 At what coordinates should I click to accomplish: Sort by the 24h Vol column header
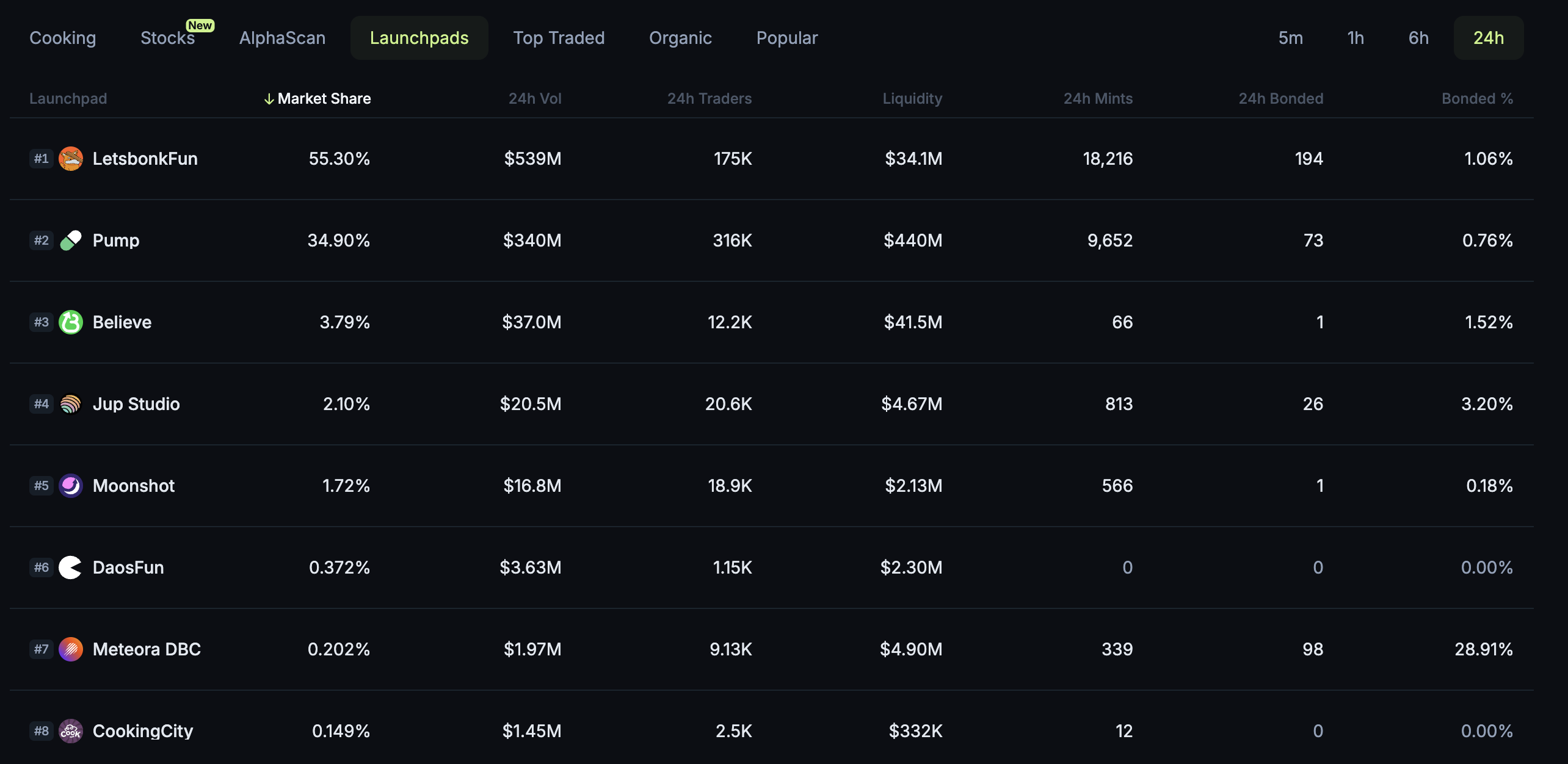point(535,99)
